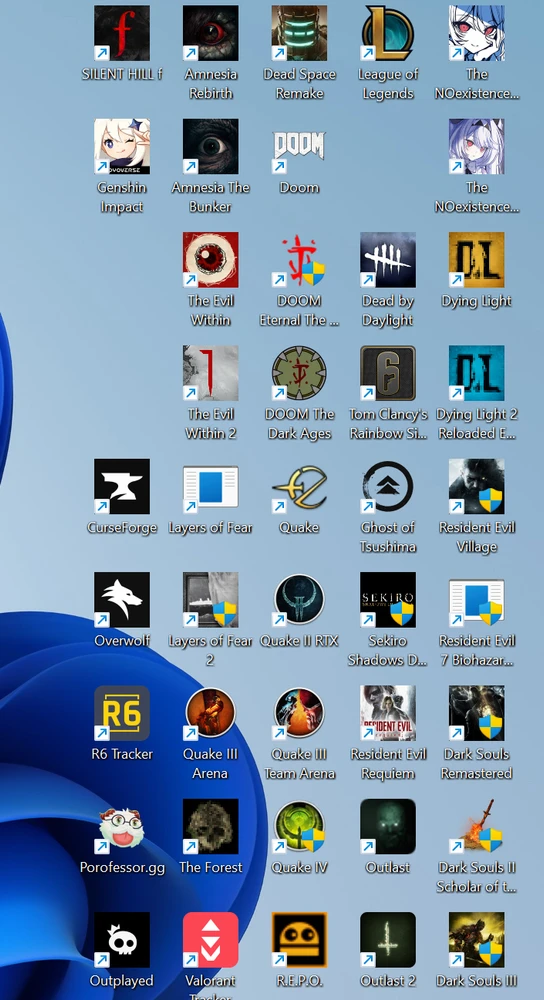
Task: Click the Outlast 2 cross icon
Action: tap(388, 939)
